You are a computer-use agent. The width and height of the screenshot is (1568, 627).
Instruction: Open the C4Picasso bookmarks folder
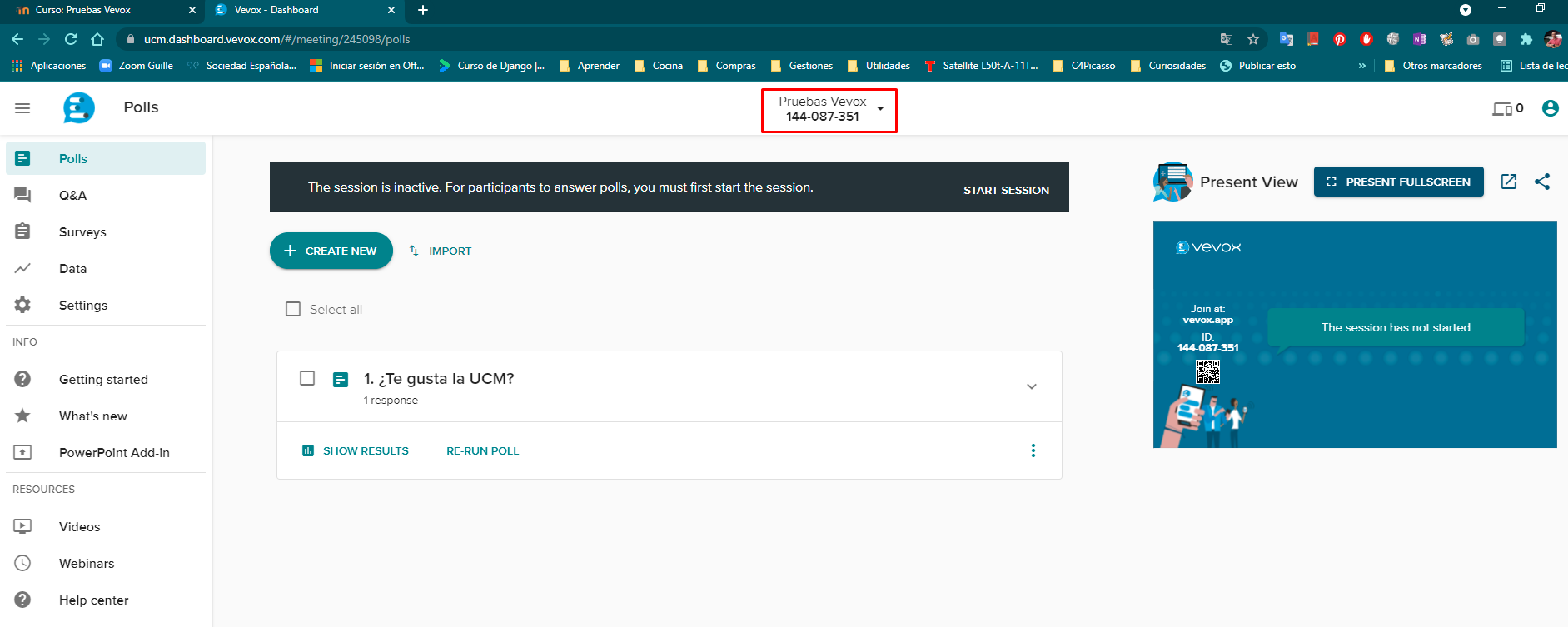[1083, 66]
